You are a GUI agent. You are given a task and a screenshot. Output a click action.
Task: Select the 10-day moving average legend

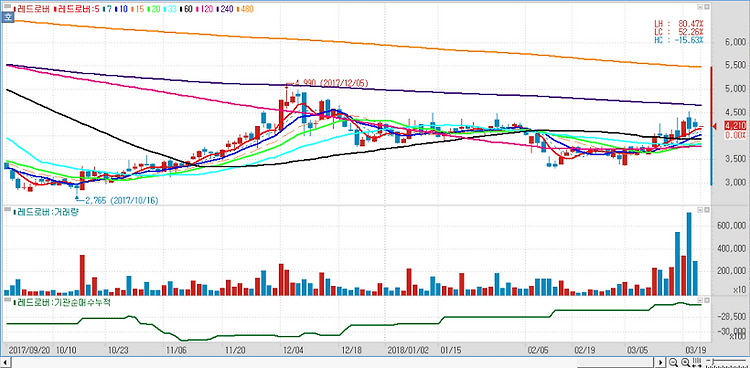[121, 9]
